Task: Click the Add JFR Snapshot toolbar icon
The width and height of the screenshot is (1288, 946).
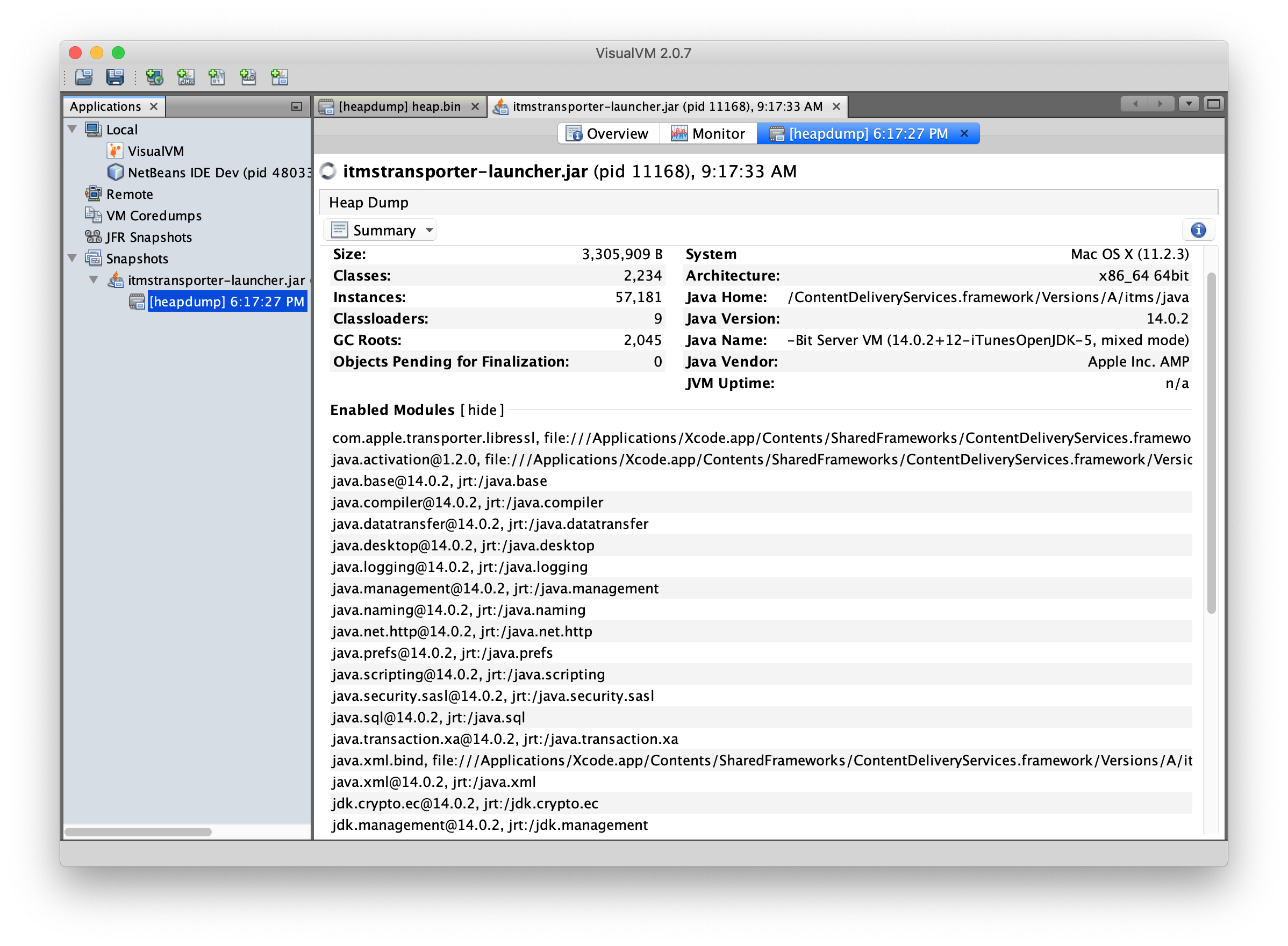Action: [248, 77]
